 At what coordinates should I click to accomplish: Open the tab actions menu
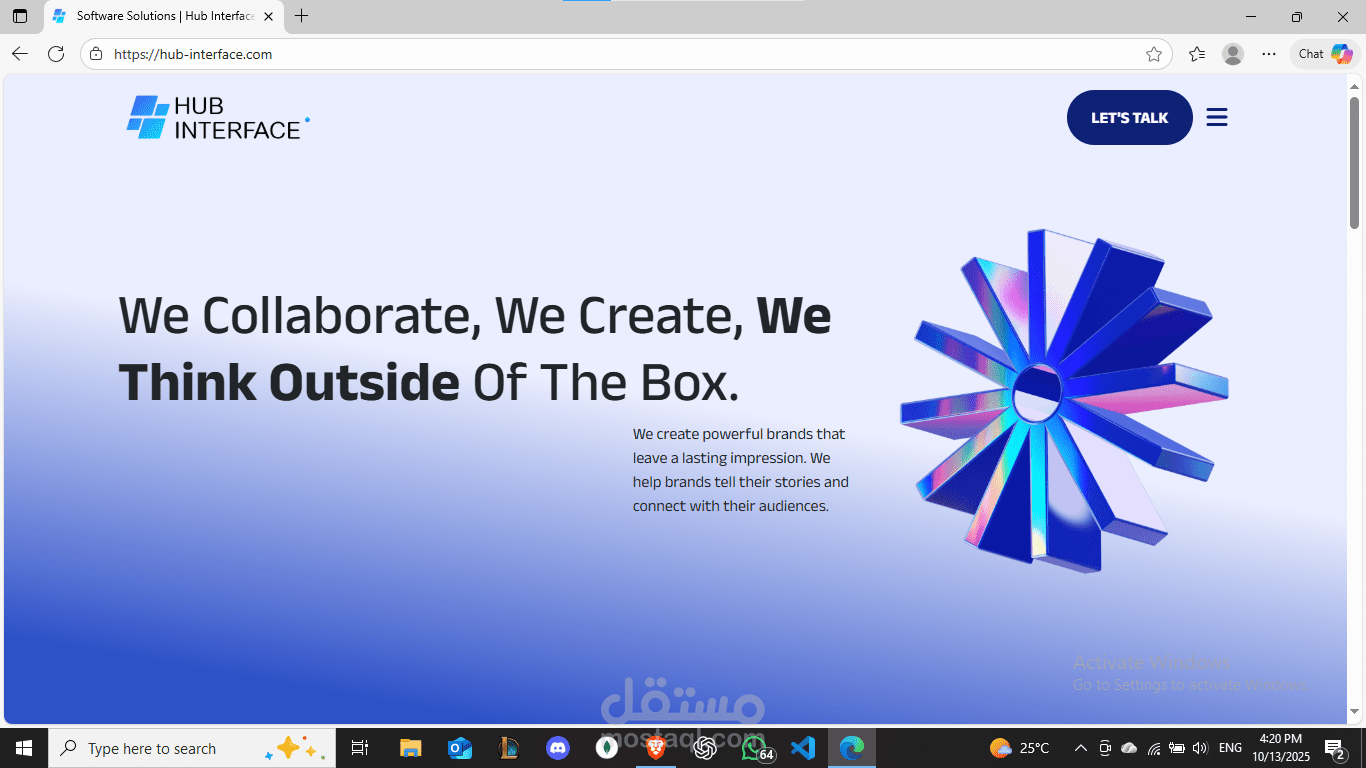(20, 16)
